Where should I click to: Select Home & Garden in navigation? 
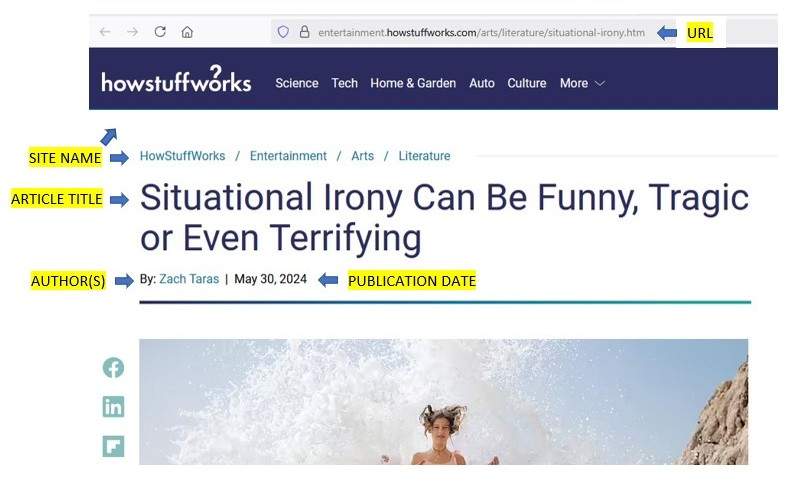[413, 83]
